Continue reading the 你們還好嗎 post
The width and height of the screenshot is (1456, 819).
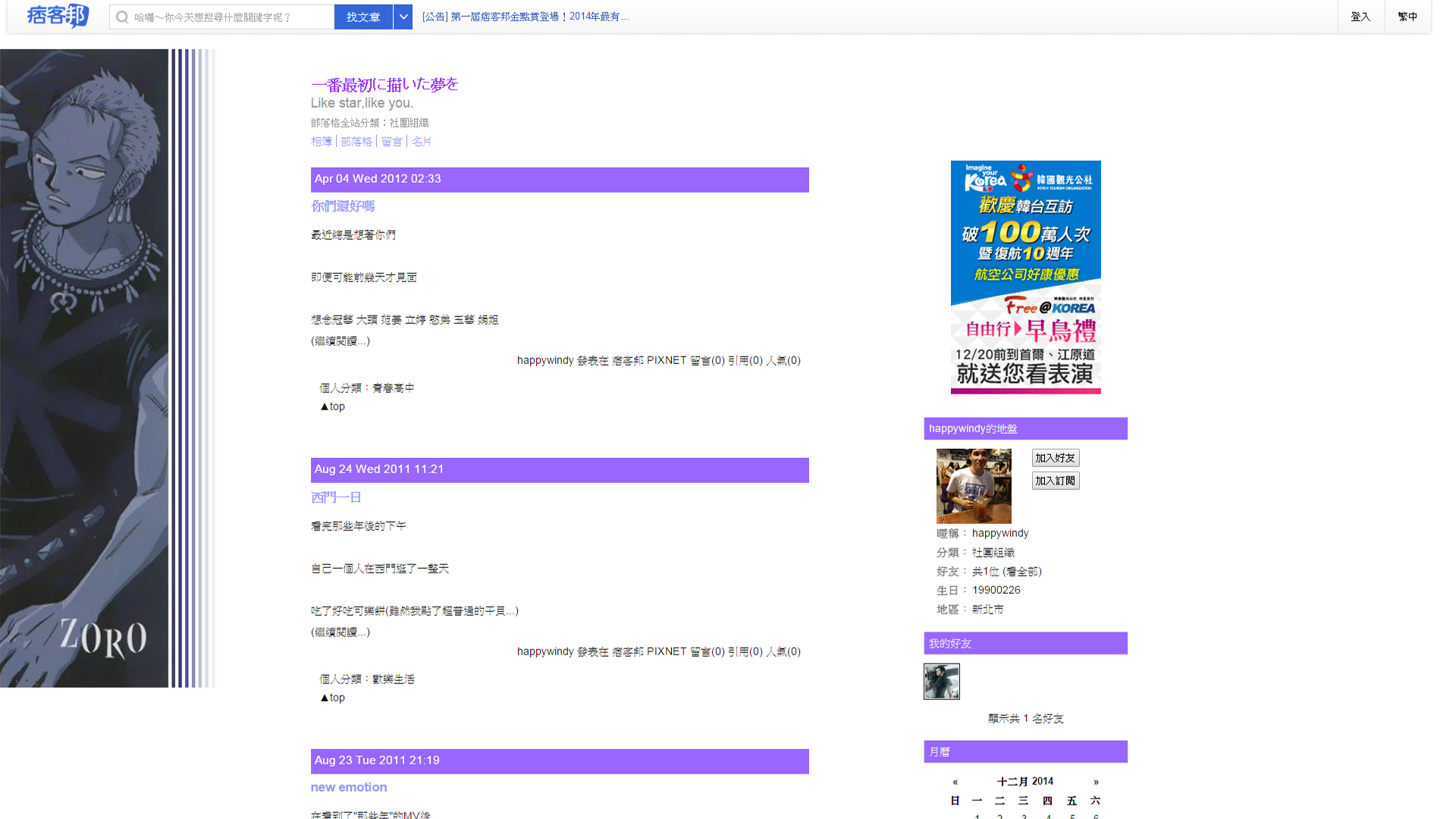pyautogui.click(x=340, y=341)
